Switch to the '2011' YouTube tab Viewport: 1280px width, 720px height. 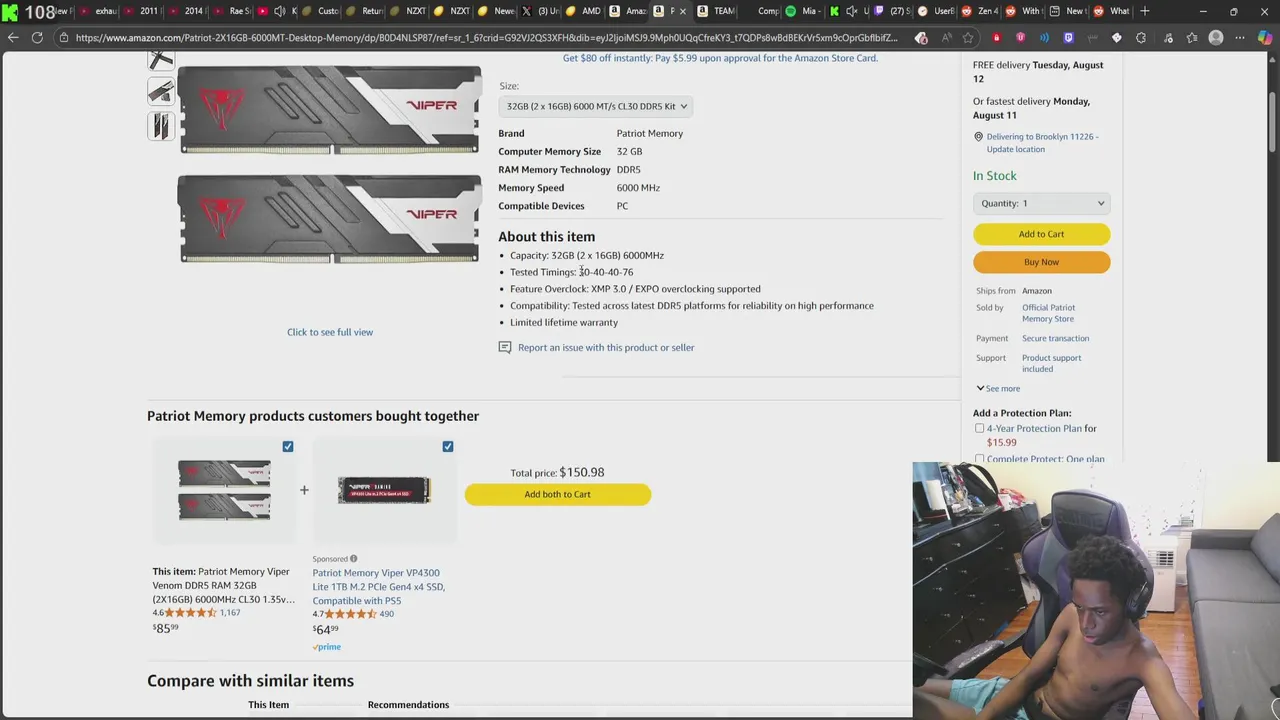[x=141, y=11]
